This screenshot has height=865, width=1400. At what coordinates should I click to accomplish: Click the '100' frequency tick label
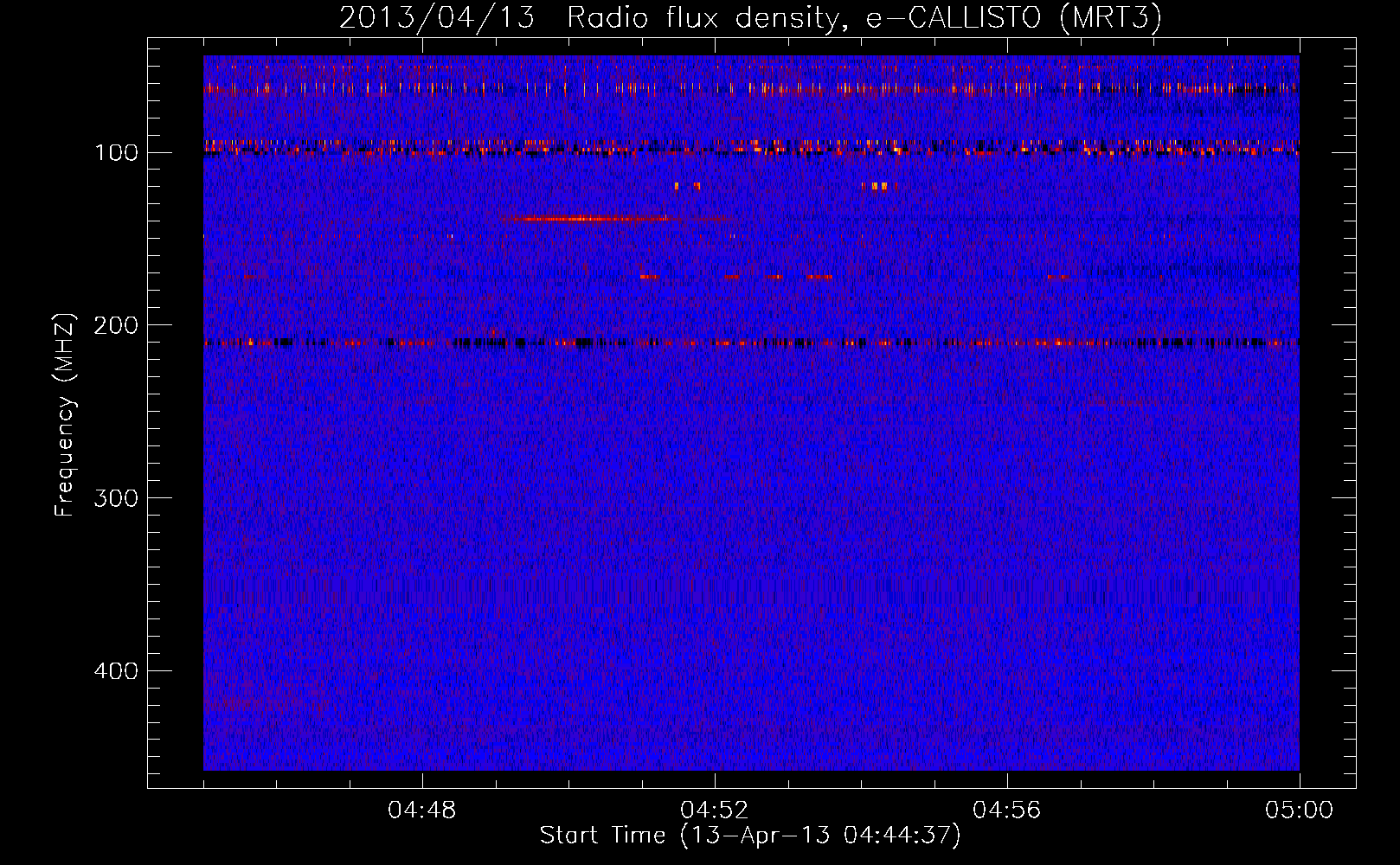tap(116, 153)
